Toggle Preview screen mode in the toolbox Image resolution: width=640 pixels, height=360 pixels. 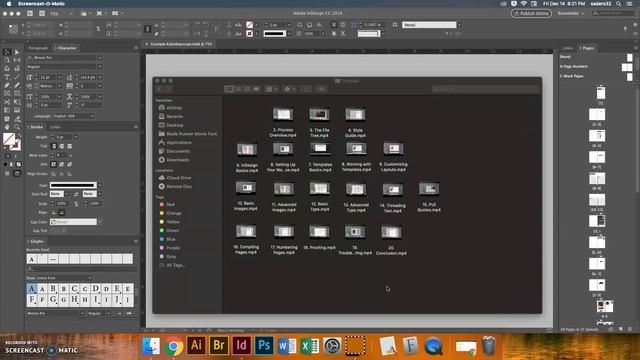click(17, 173)
